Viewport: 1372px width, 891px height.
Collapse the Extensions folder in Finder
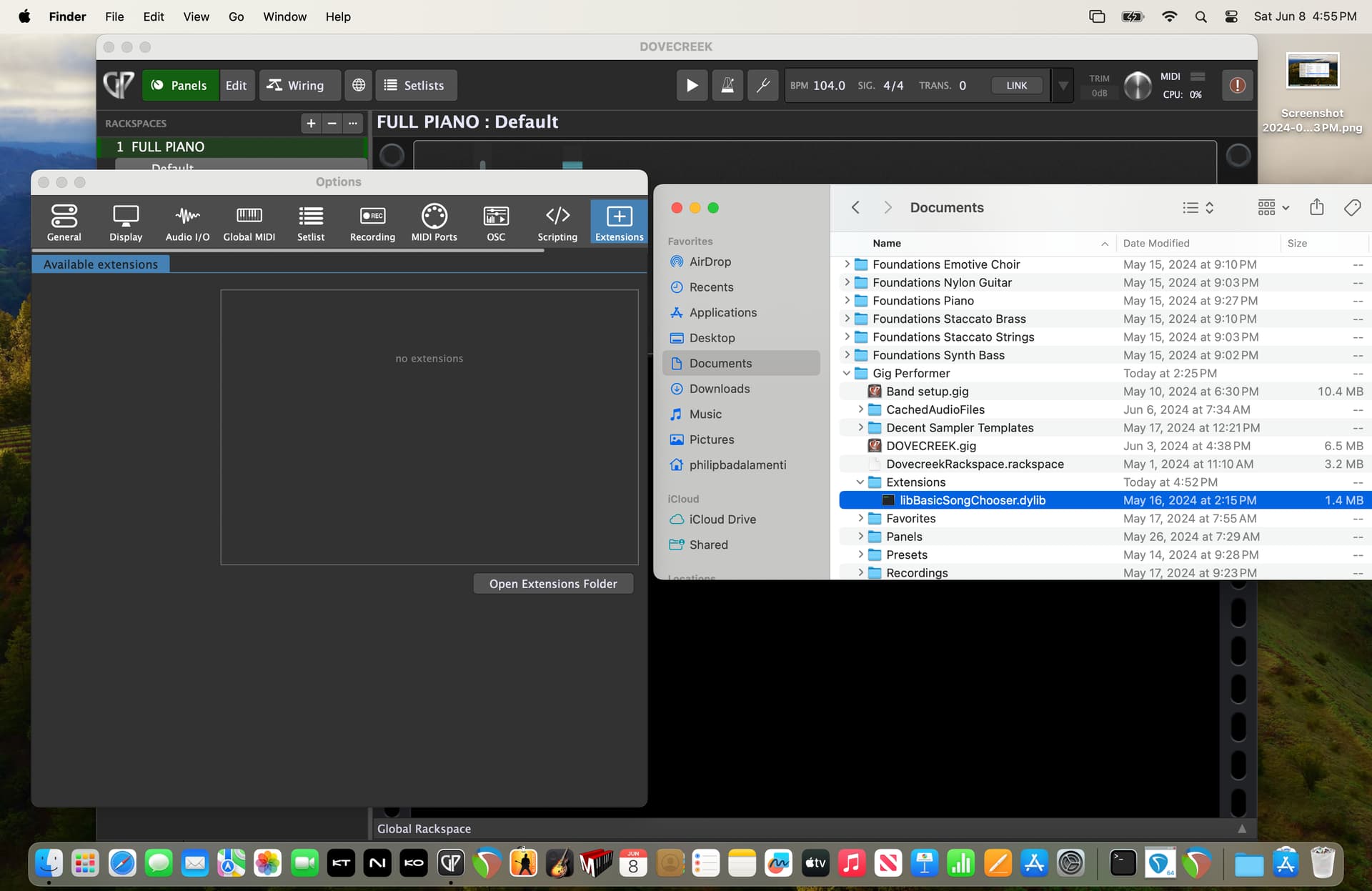point(860,482)
